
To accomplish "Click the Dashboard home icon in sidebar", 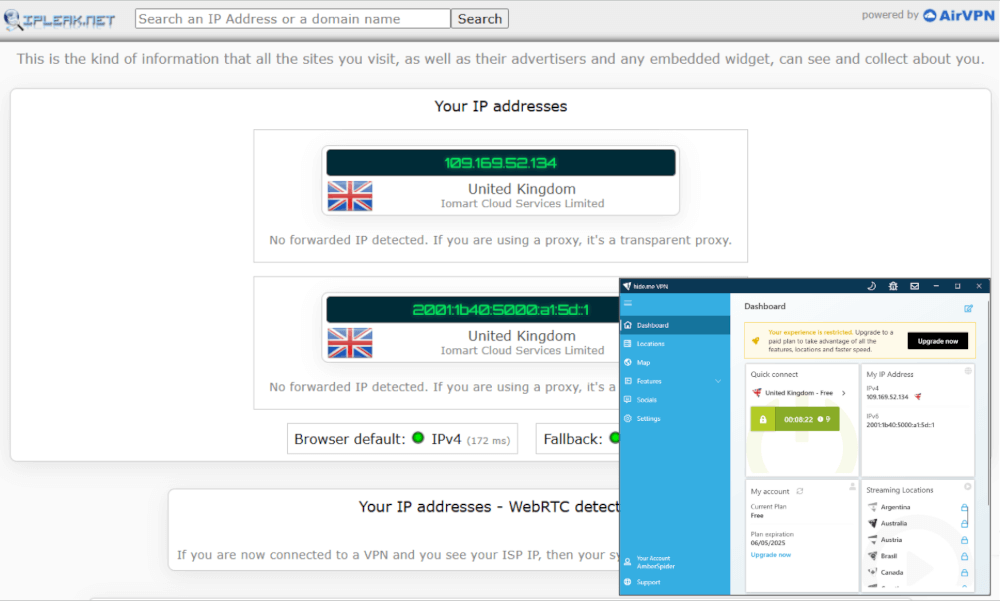I will (628, 325).
